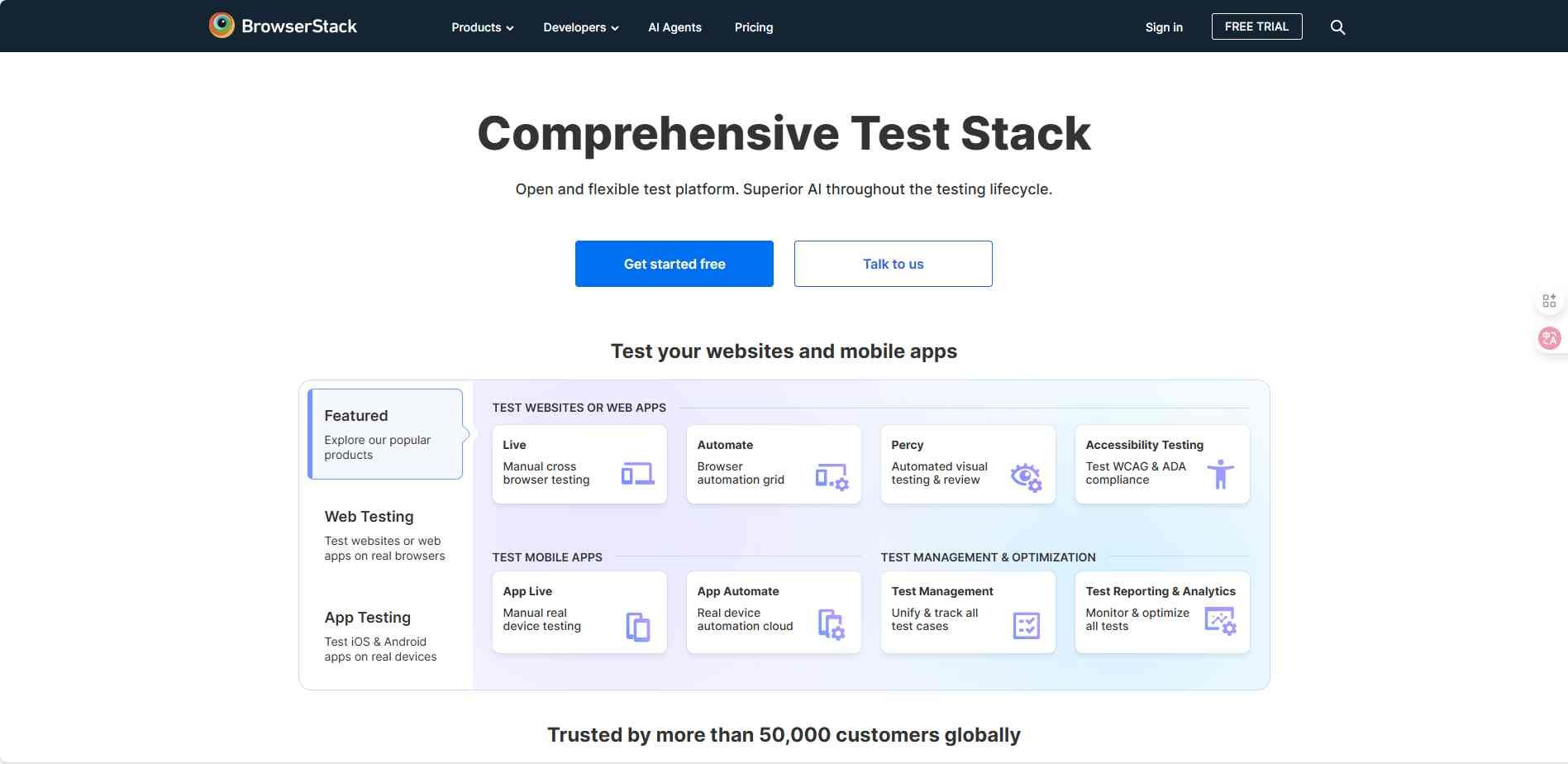The width and height of the screenshot is (1568, 764).
Task: Open the floating translation widget
Action: 1548,337
